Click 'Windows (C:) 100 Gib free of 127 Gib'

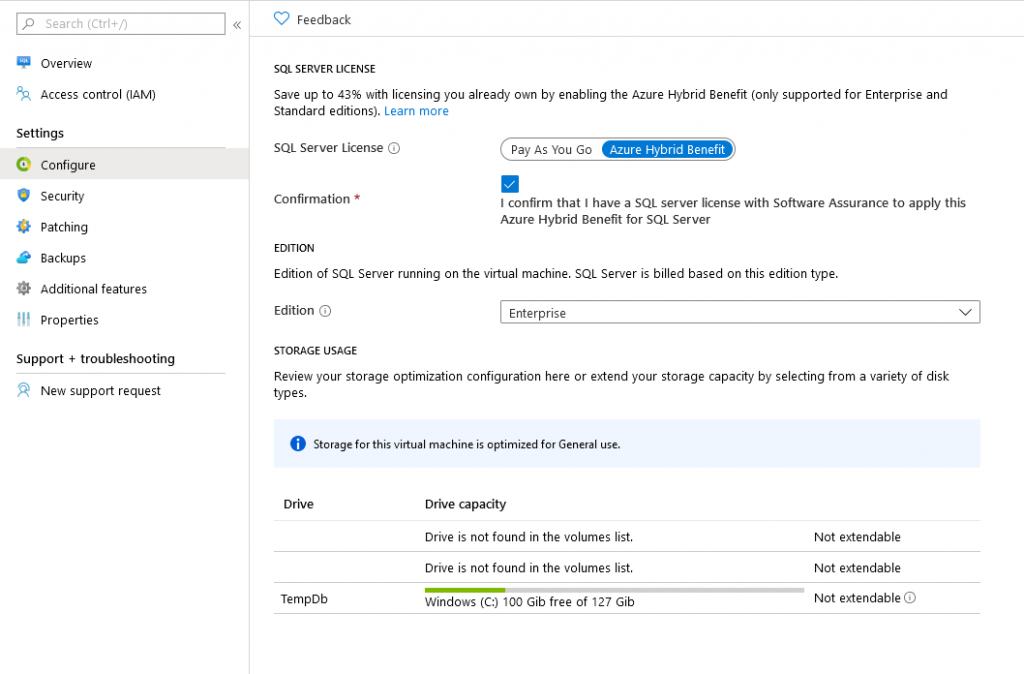[530, 602]
